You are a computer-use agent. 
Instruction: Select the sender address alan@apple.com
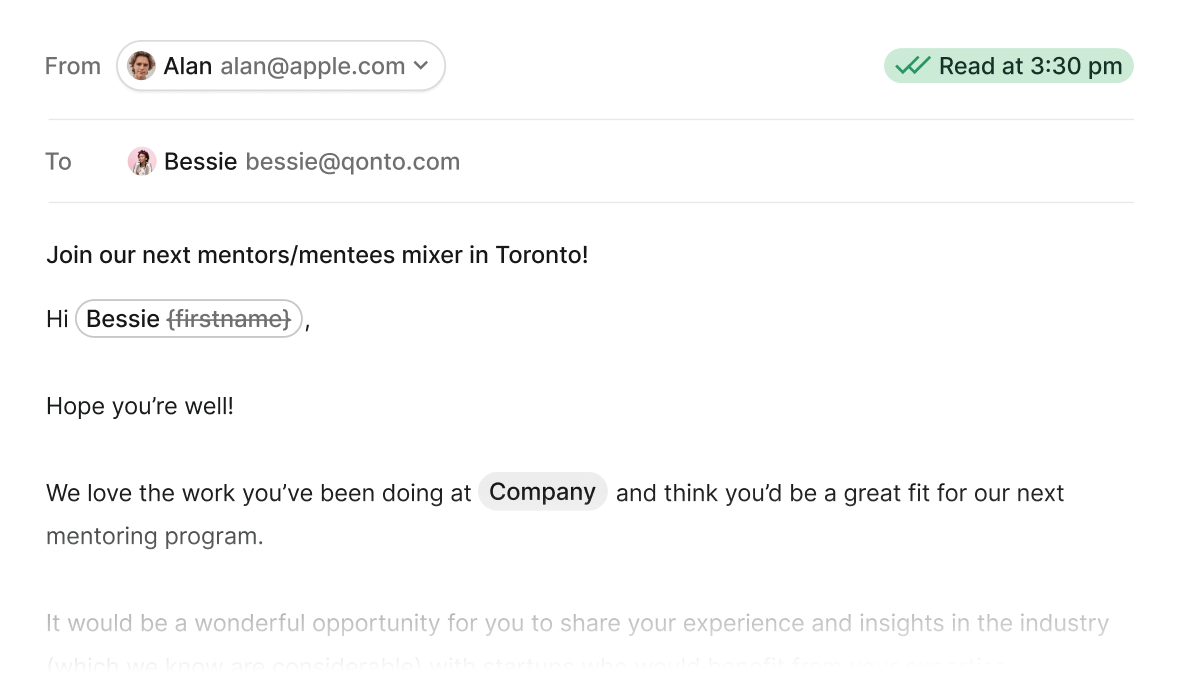point(312,66)
